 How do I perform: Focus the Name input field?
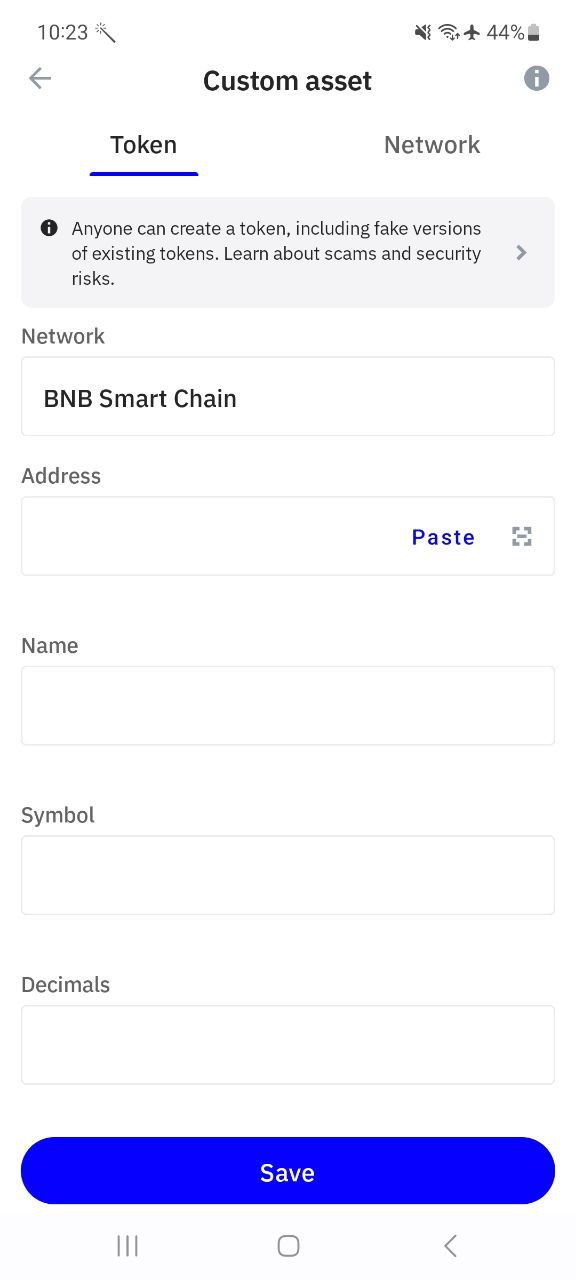[x=288, y=705]
